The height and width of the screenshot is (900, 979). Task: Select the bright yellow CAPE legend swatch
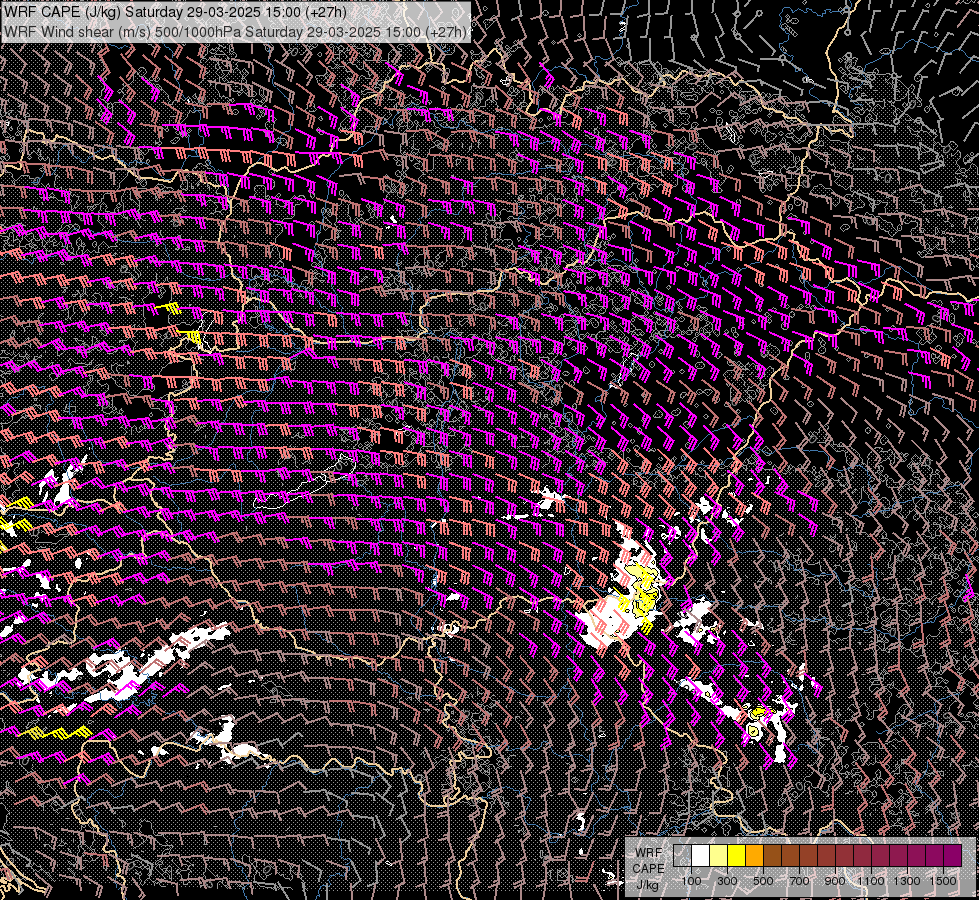coord(737,855)
